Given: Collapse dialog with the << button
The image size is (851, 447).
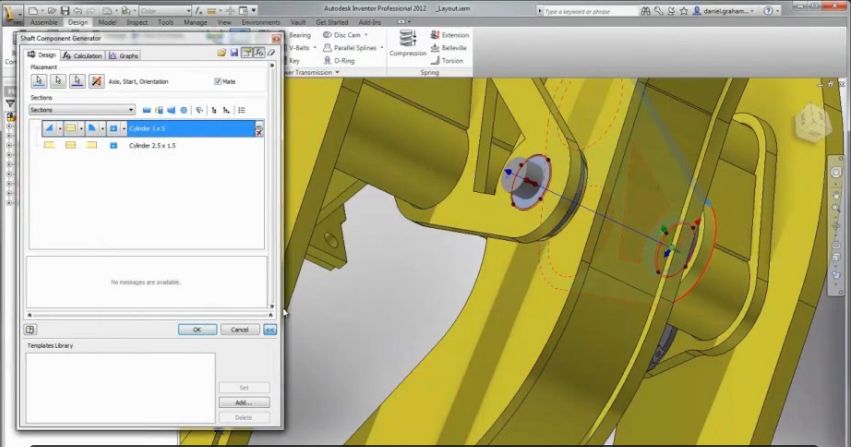Looking at the screenshot, I should (270, 329).
